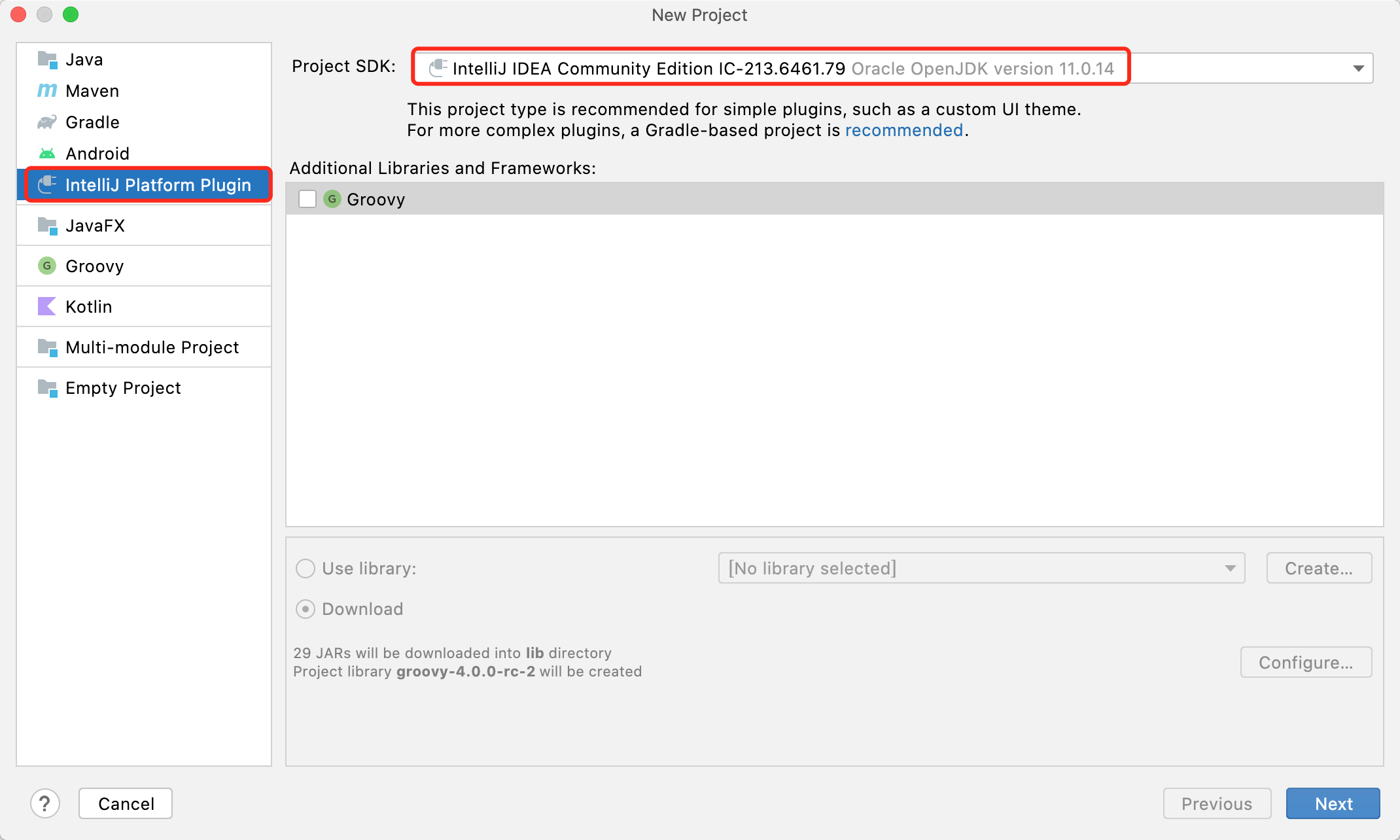1400x840 pixels.
Task: Click the Empty Project folder icon
Action: (47, 388)
